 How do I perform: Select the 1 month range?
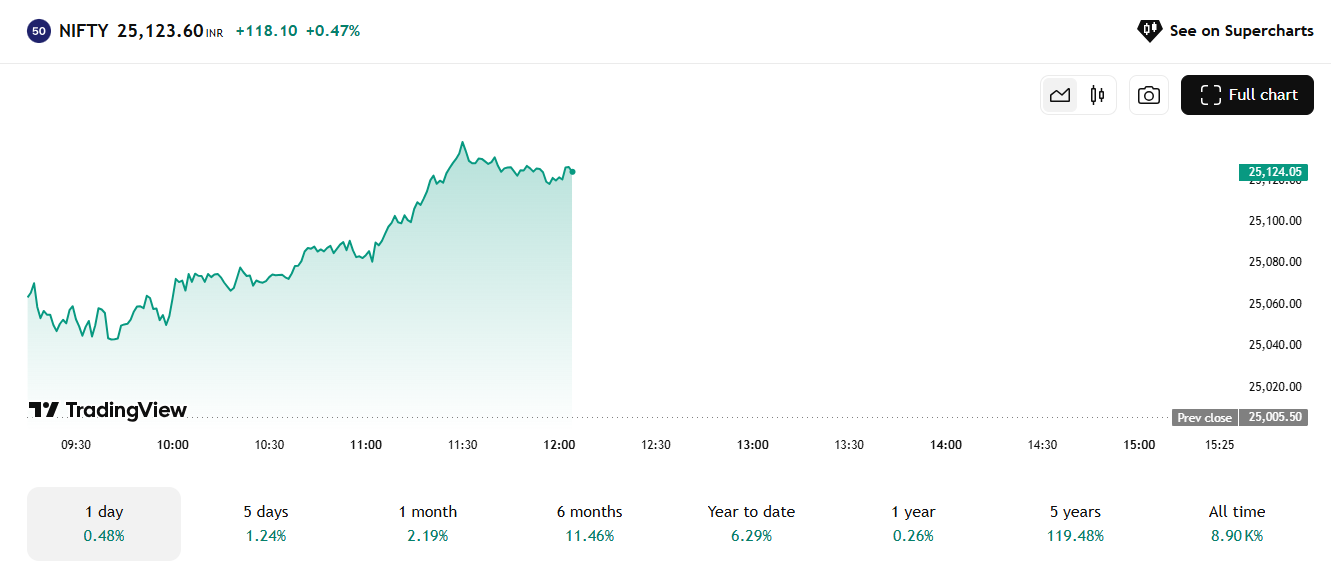[x=428, y=524]
